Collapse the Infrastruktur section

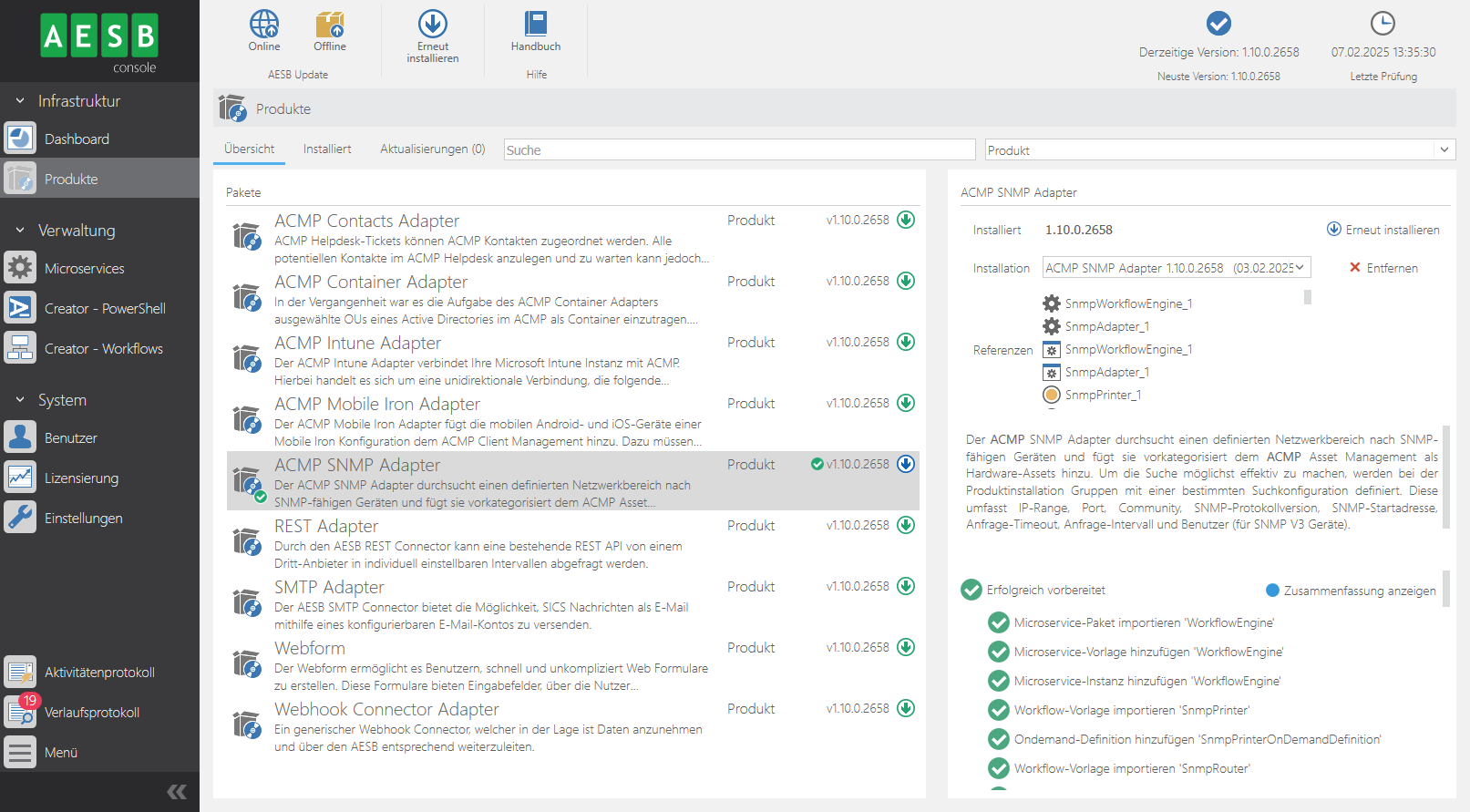pyautogui.click(x=20, y=101)
